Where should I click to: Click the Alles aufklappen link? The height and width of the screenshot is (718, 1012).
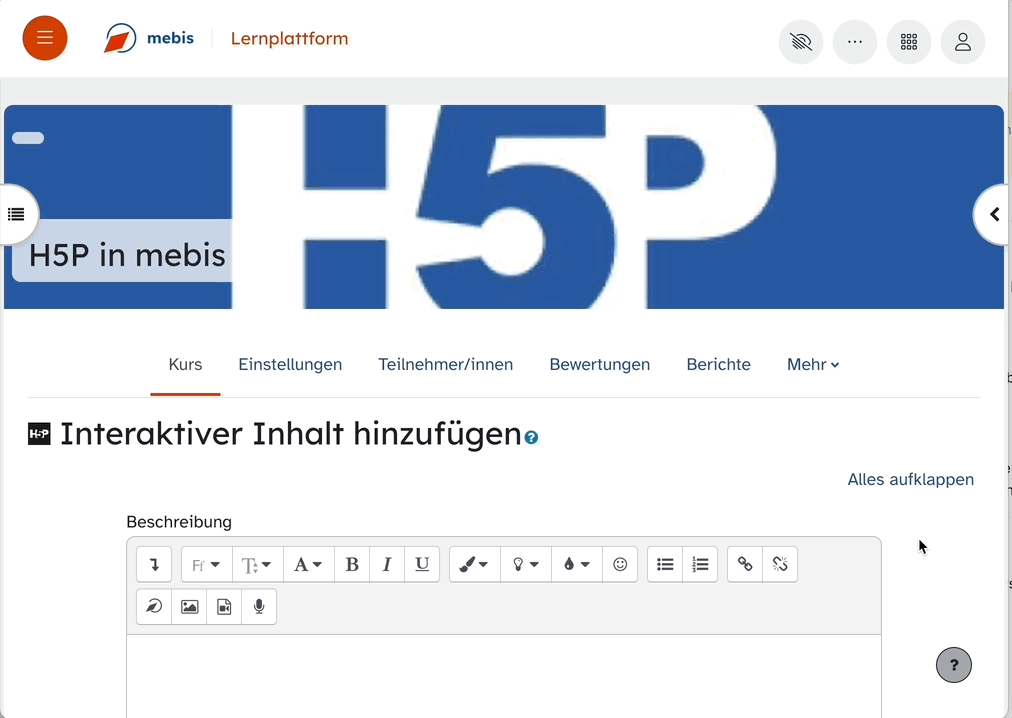click(x=910, y=480)
